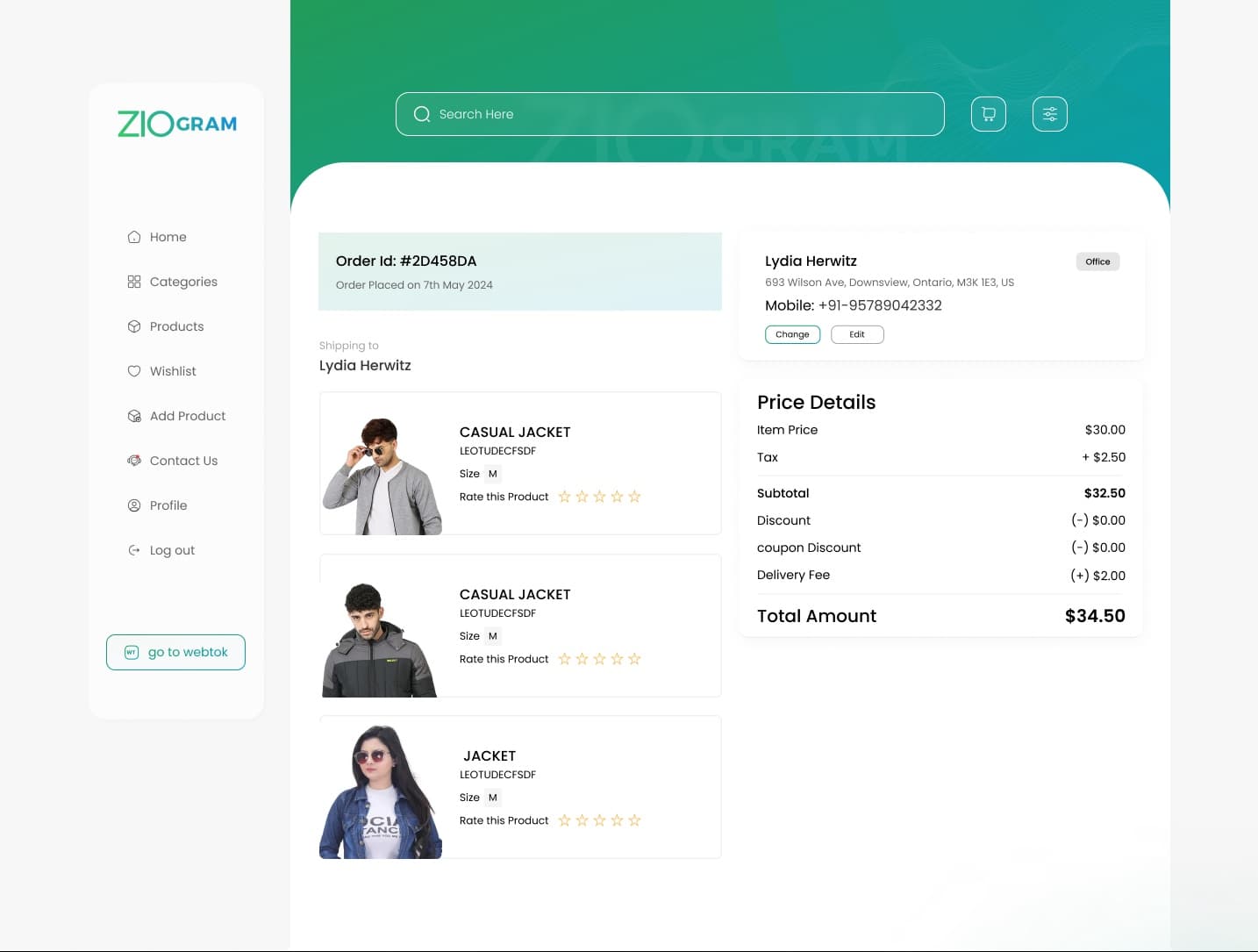Open the shopping cart icon
The height and width of the screenshot is (952, 1258).
point(989,114)
